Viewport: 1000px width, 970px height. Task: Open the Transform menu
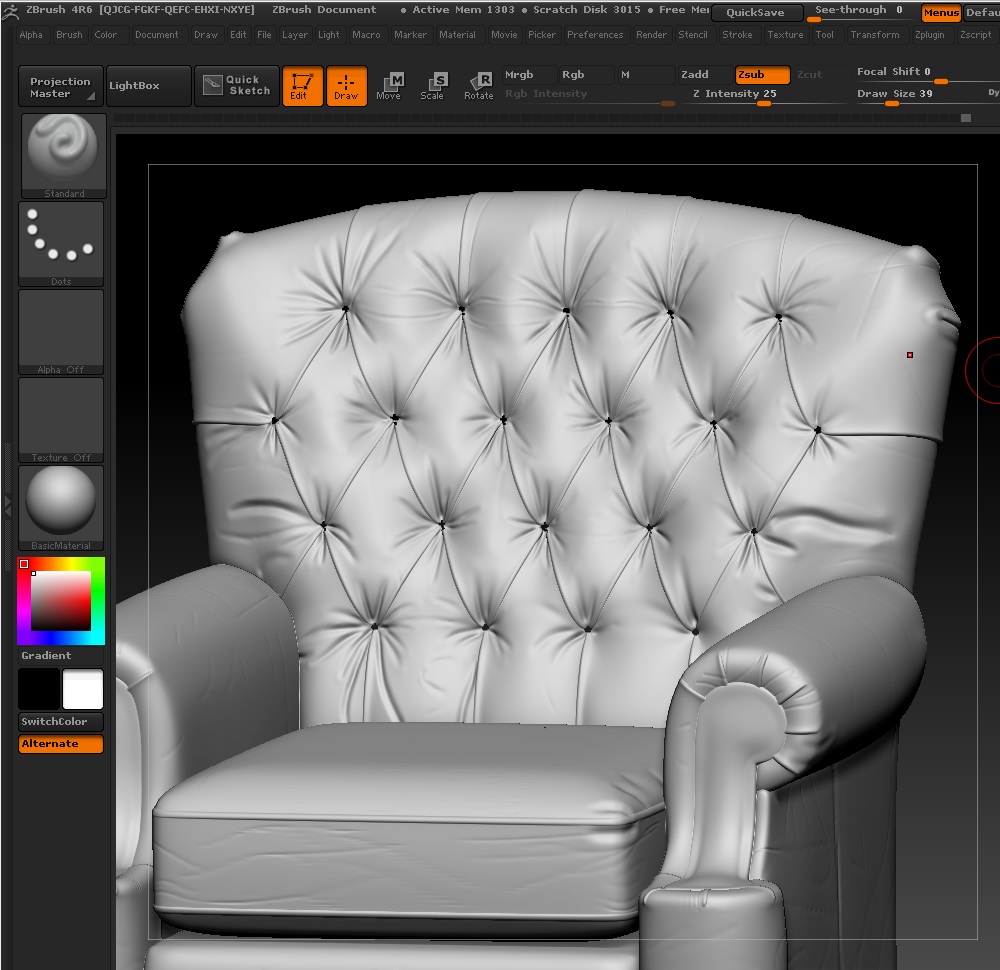(x=874, y=35)
